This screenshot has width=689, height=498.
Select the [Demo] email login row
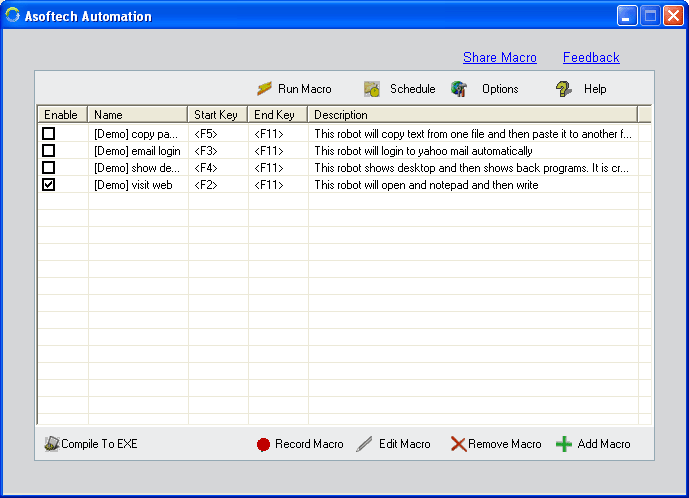click(x=137, y=151)
